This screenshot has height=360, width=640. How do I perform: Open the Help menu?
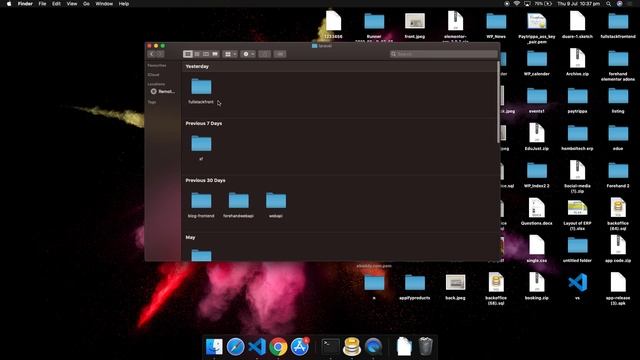click(x=124, y=4)
